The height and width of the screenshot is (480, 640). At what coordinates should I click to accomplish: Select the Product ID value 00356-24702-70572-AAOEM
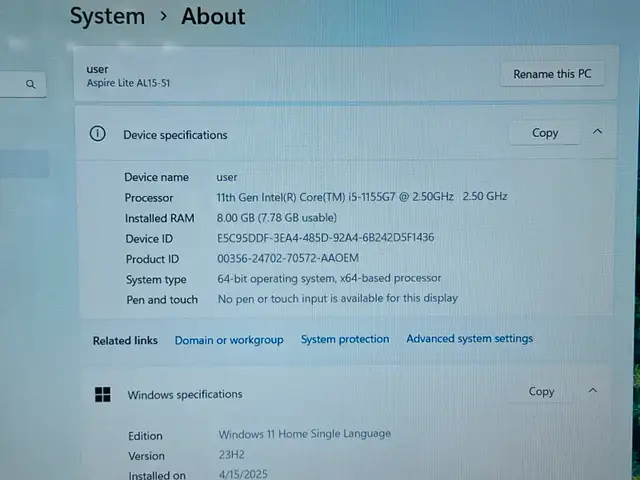pyautogui.click(x=288, y=258)
